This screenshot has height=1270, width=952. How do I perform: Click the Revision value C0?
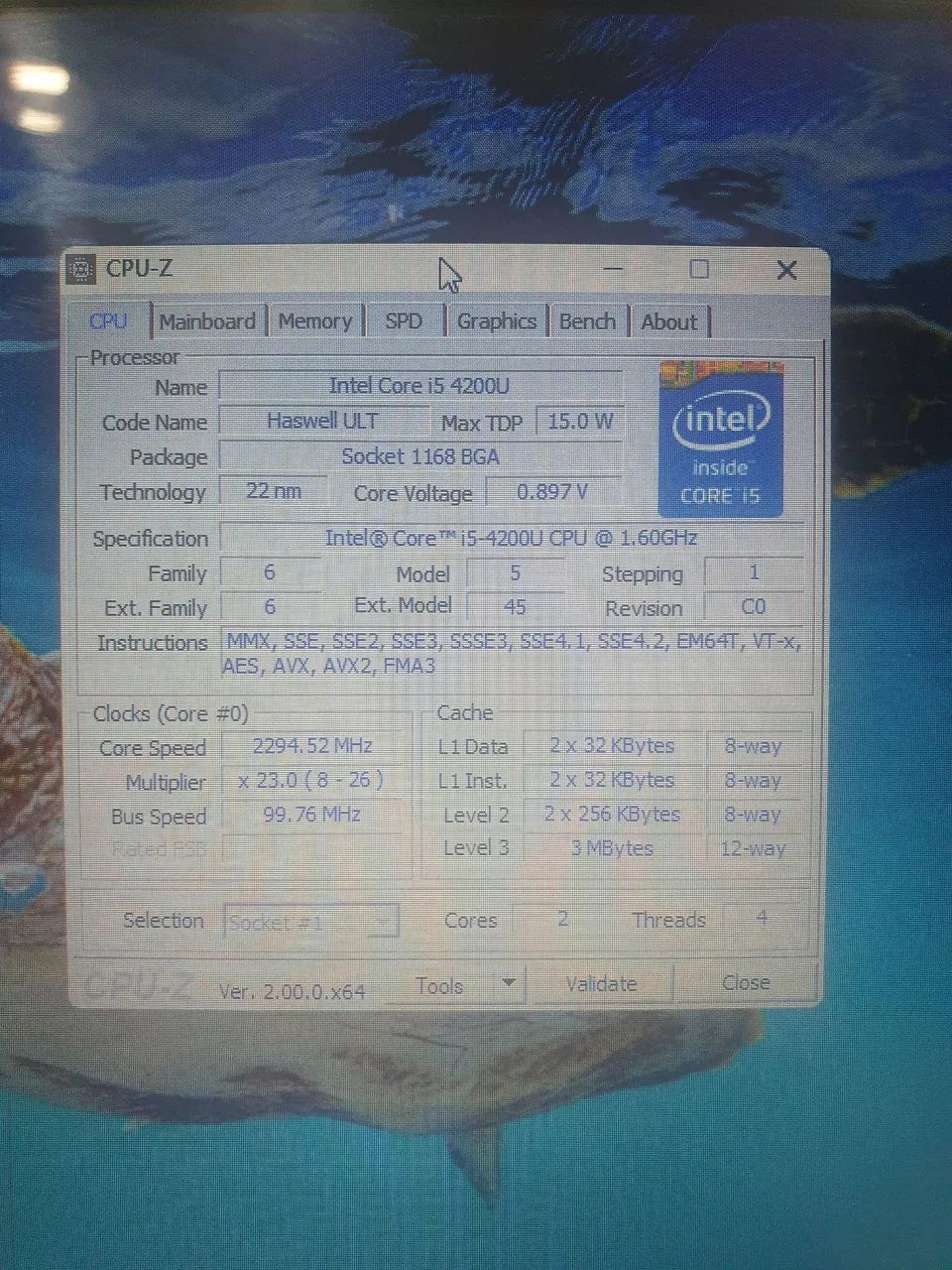(754, 606)
